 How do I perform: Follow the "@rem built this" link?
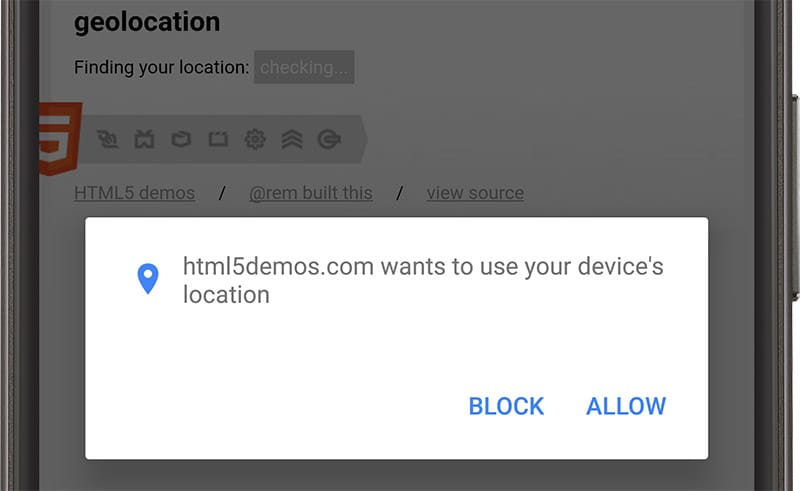pyautogui.click(x=310, y=193)
